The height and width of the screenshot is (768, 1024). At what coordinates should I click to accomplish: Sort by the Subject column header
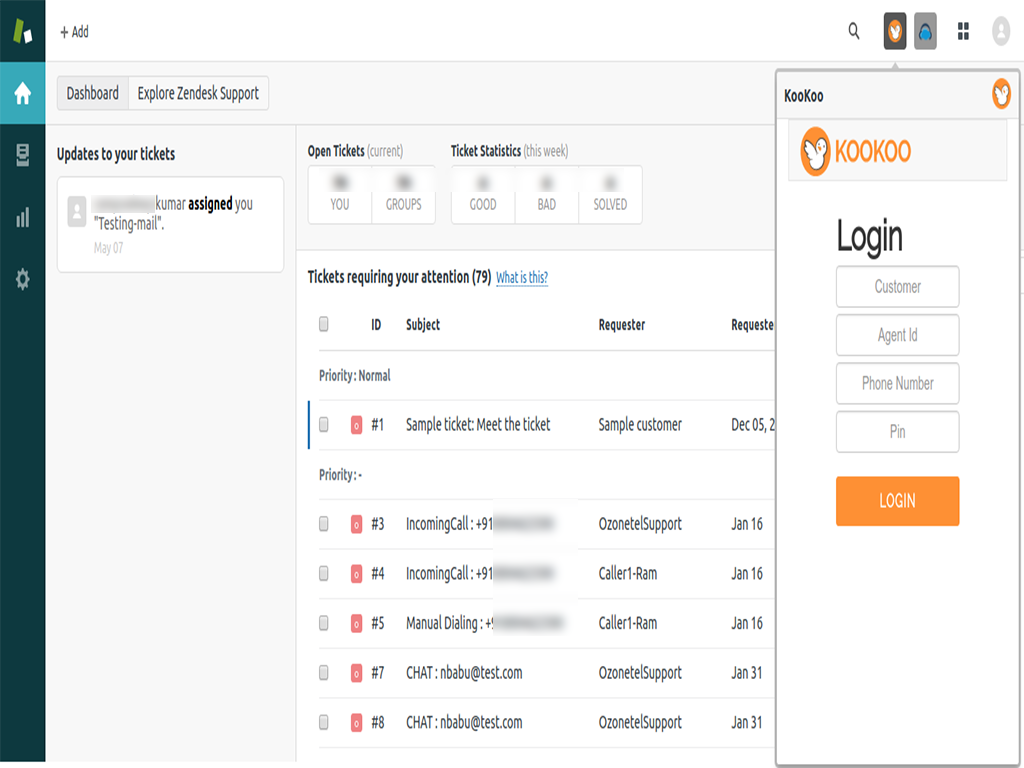[x=423, y=325]
